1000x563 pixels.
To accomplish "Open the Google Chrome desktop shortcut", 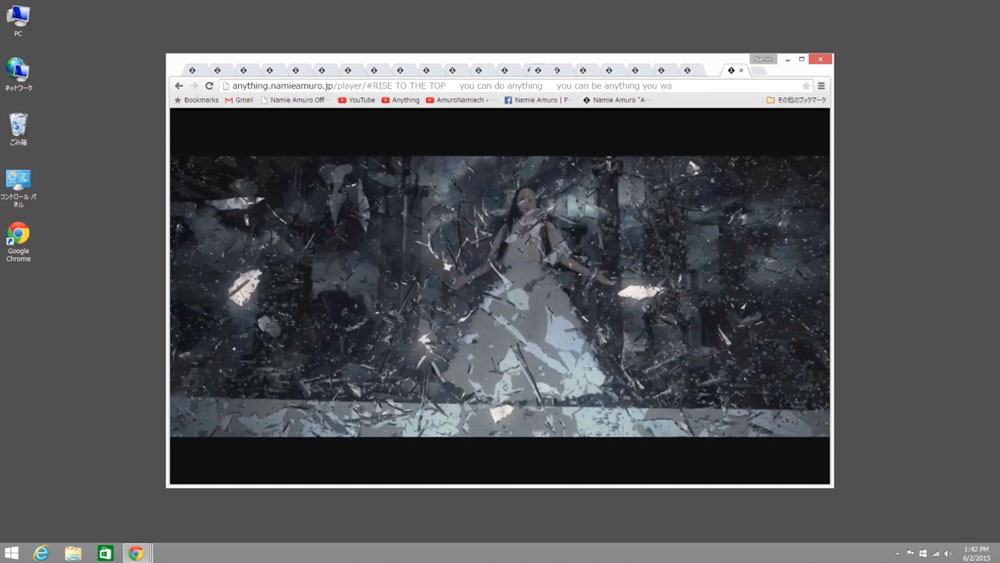I will (x=18, y=241).
